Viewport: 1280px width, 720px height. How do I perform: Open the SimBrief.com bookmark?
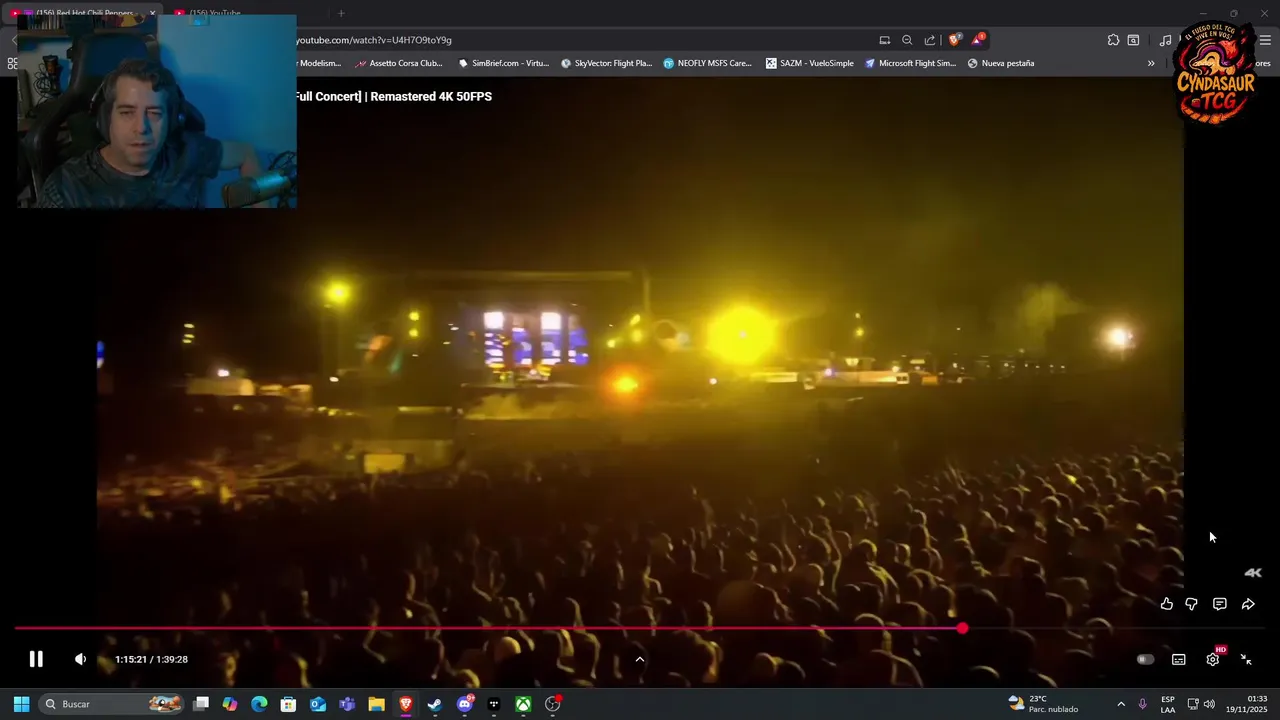504,63
